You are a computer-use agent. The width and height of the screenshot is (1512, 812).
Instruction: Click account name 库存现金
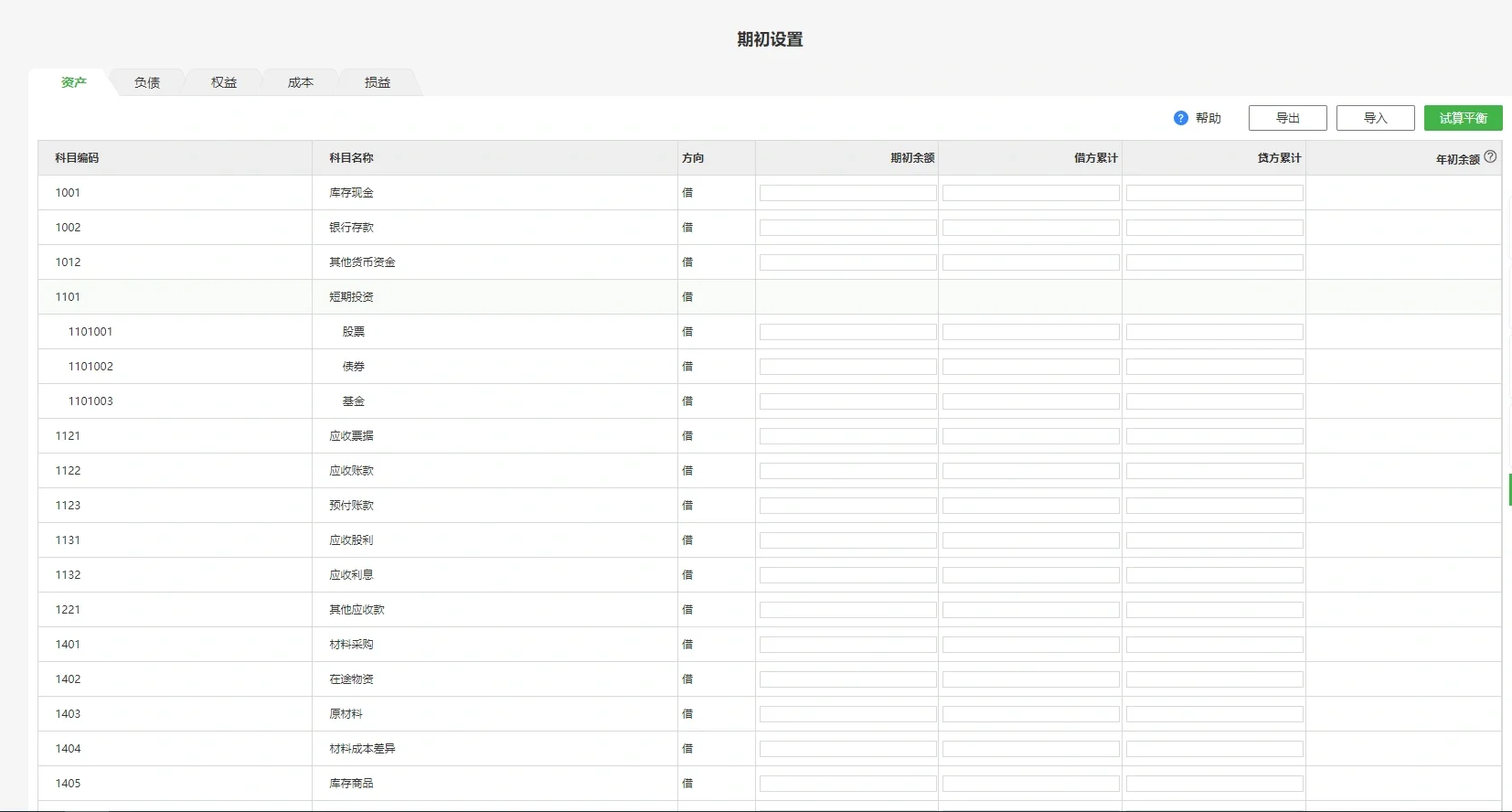[351, 193]
